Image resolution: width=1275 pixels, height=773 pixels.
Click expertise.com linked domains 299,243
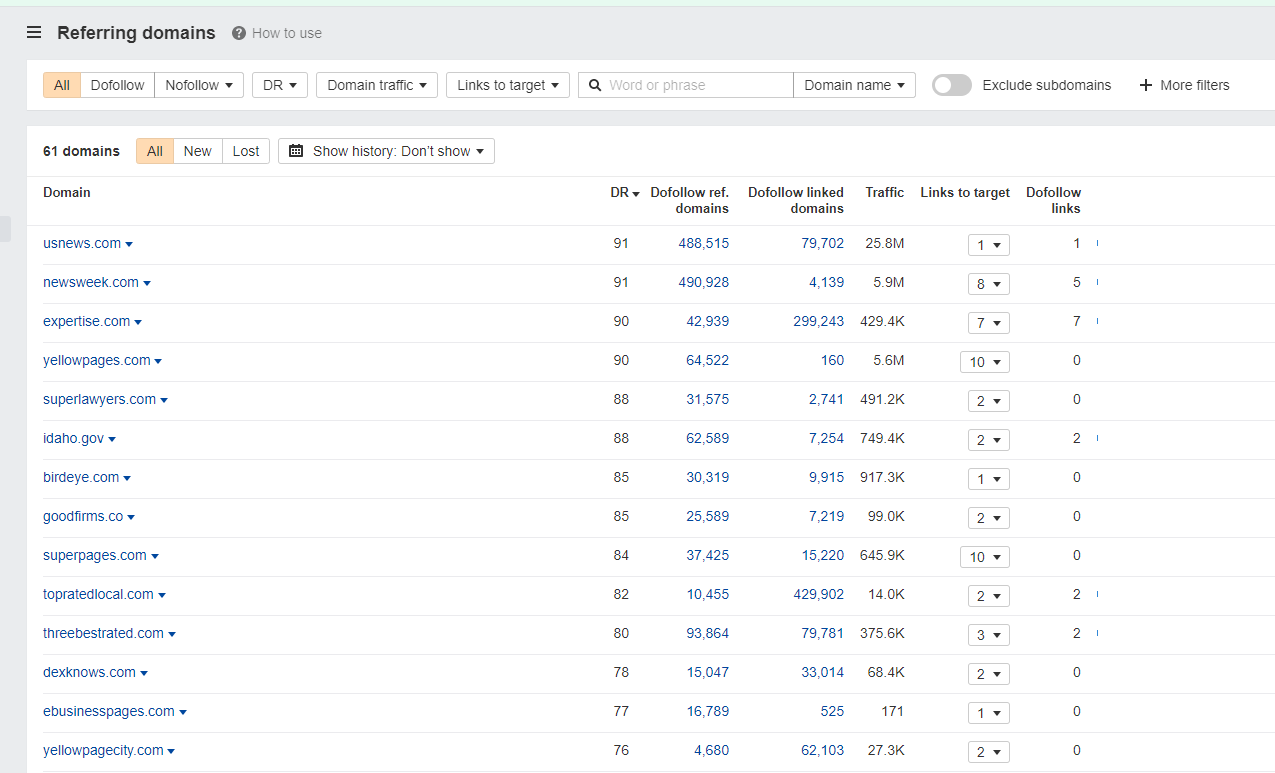(818, 321)
